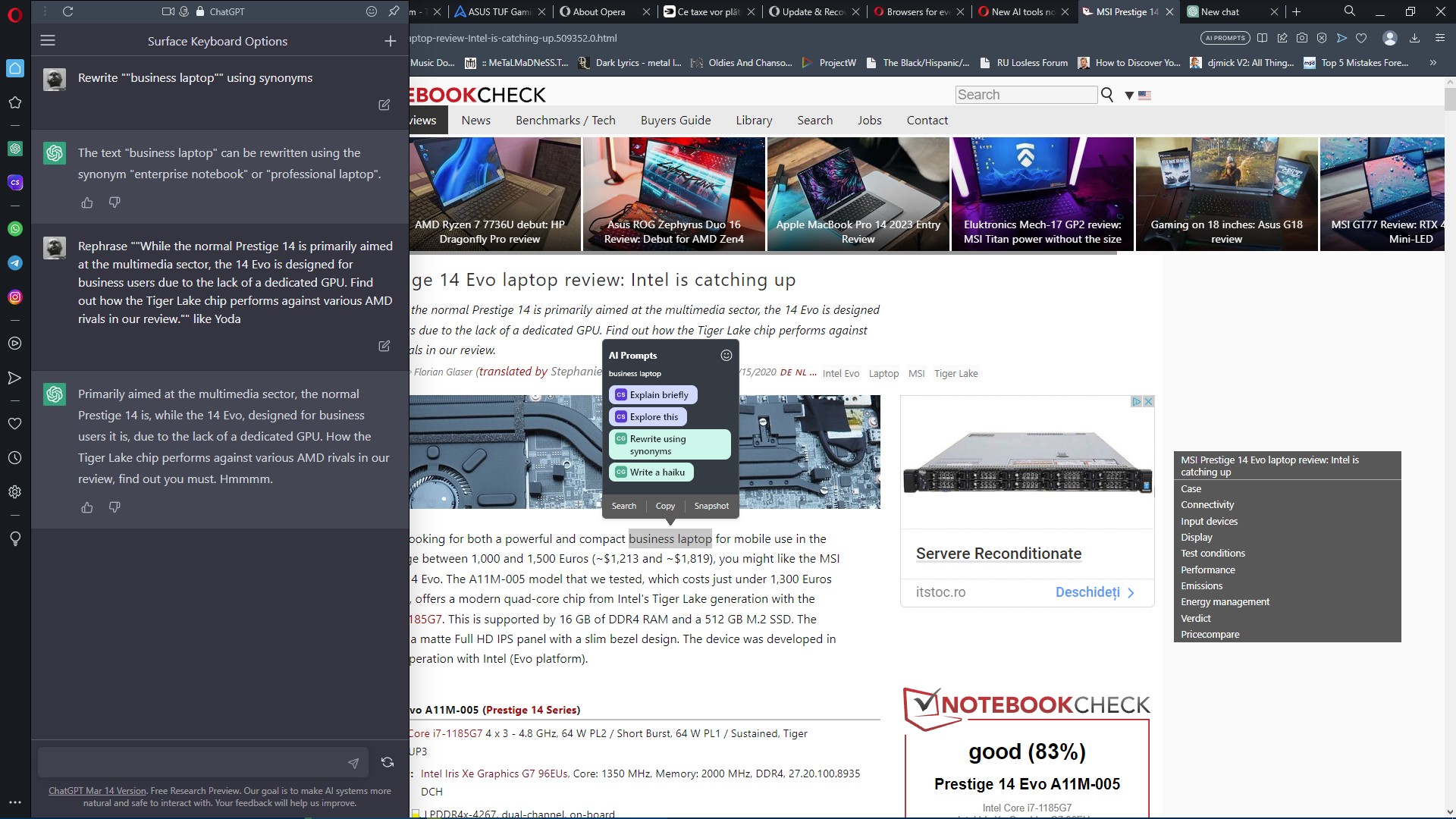Open the News menu item
This screenshot has height=819, width=1456.
click(475, 121)
